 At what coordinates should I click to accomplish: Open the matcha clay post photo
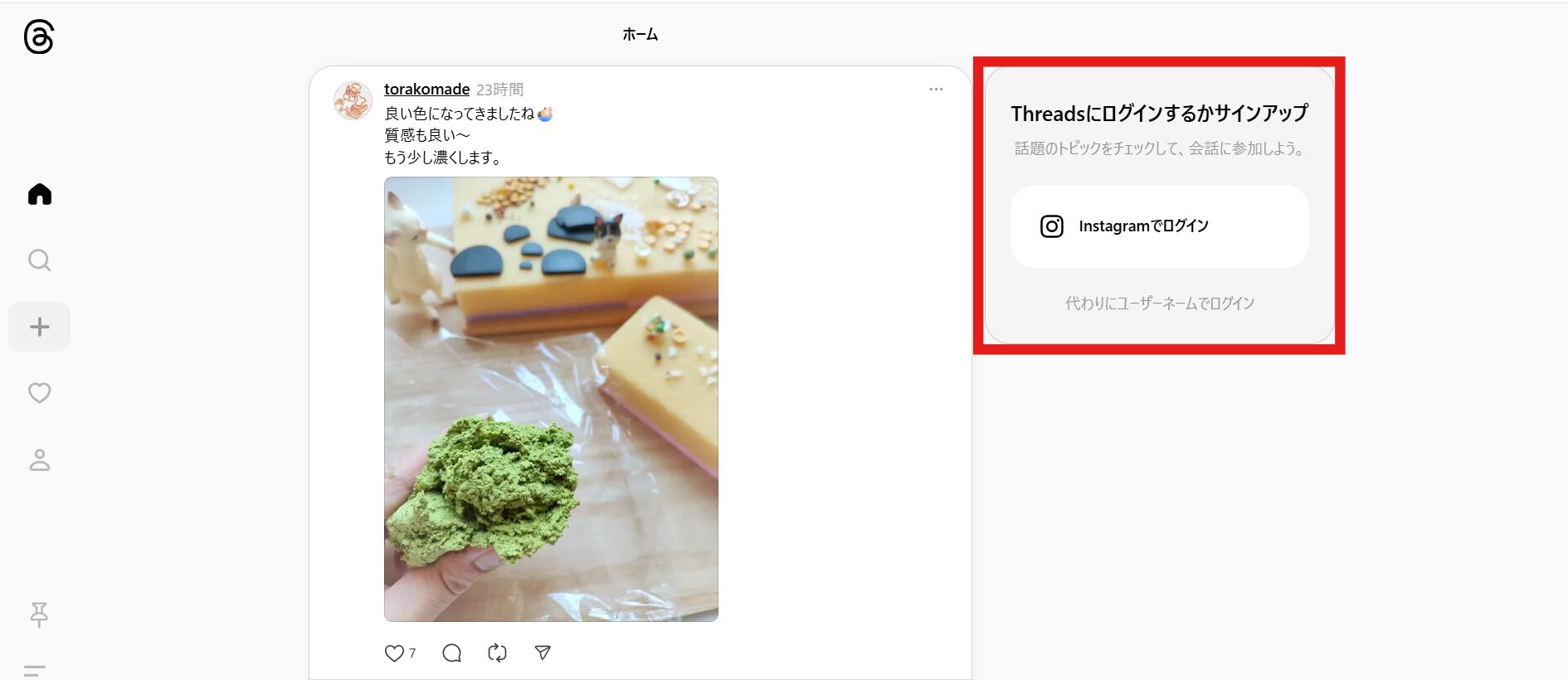coord(551,399)
